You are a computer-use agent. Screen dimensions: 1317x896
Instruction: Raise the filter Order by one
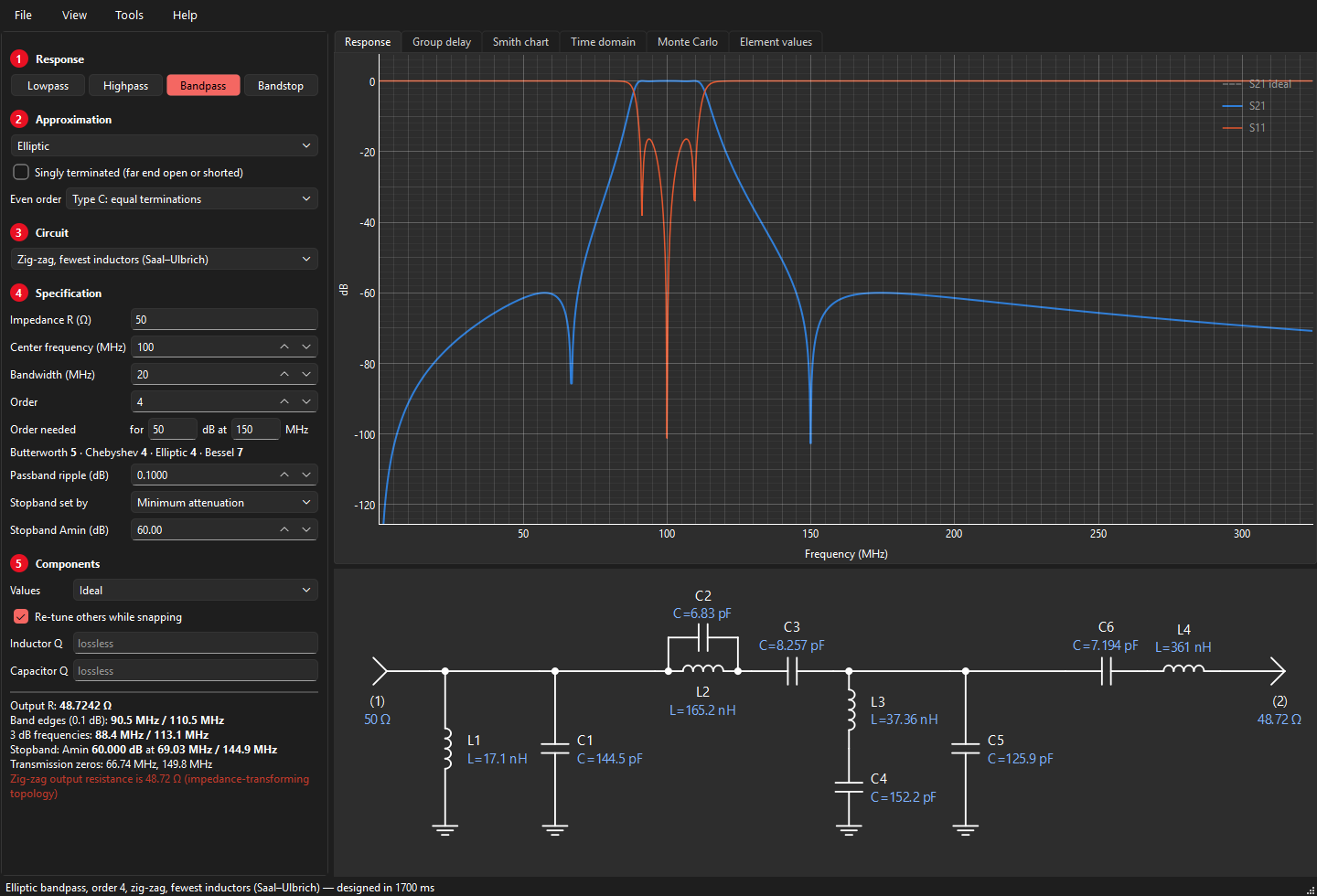284,402
